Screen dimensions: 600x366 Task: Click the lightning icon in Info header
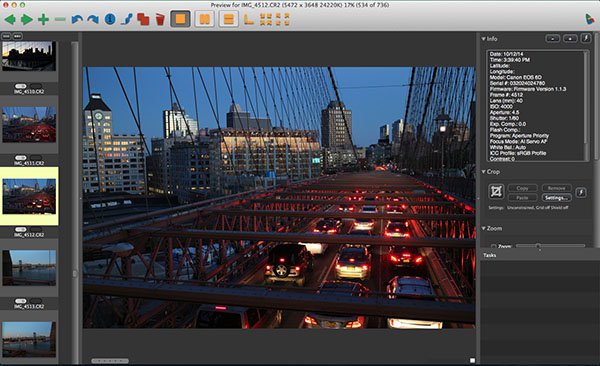(585, 38)
